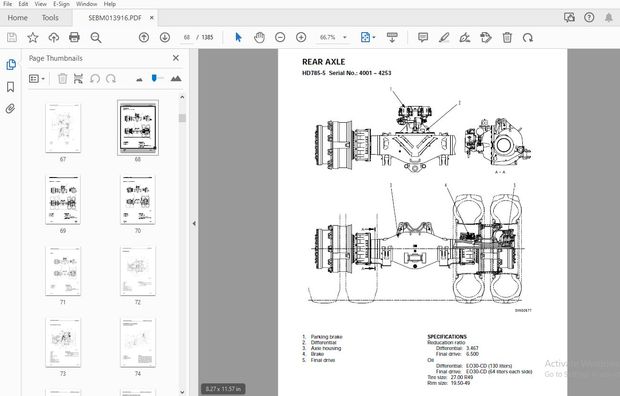
Task: Click the REAR AXLE page heading
Action: tap(323, 62)
